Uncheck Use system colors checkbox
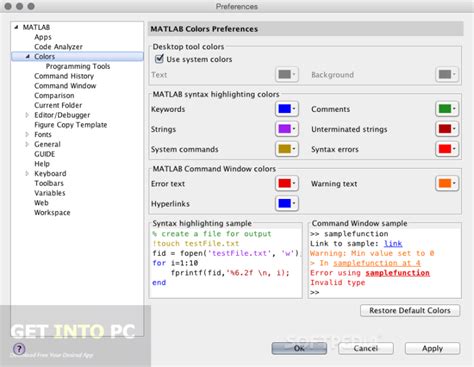The width and height of the screenshot is (474, 367). tap(159, 59)
